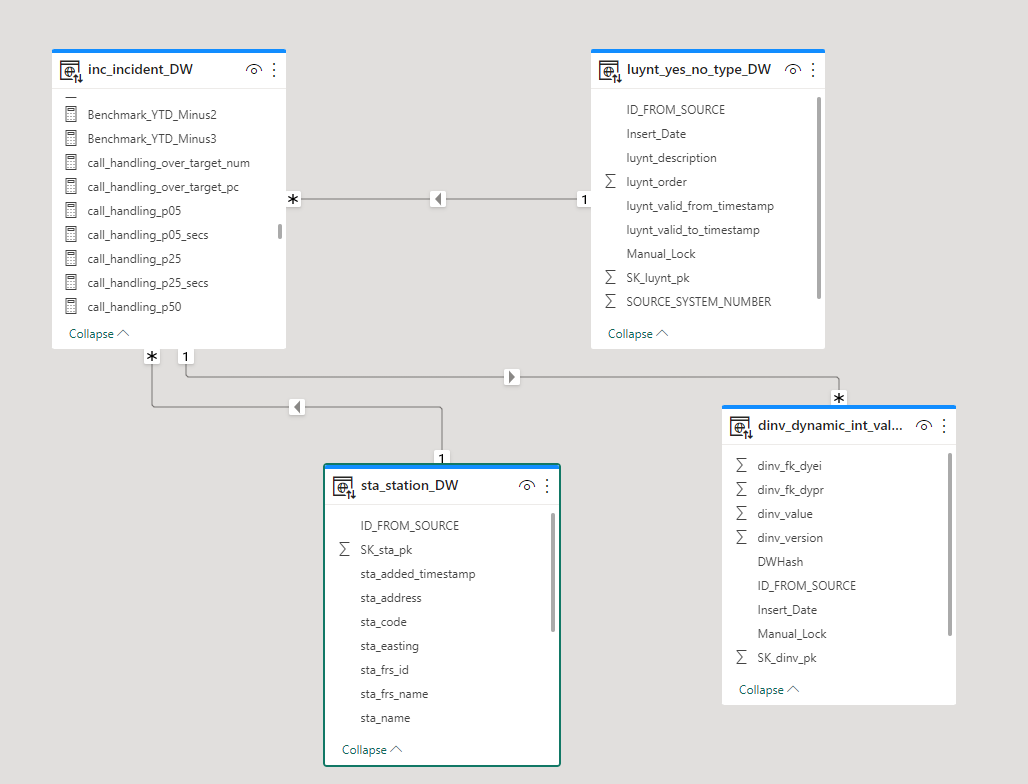Toggle visibility of sta_station_DW table
The image size is (1028, 784).
point(526,486)
